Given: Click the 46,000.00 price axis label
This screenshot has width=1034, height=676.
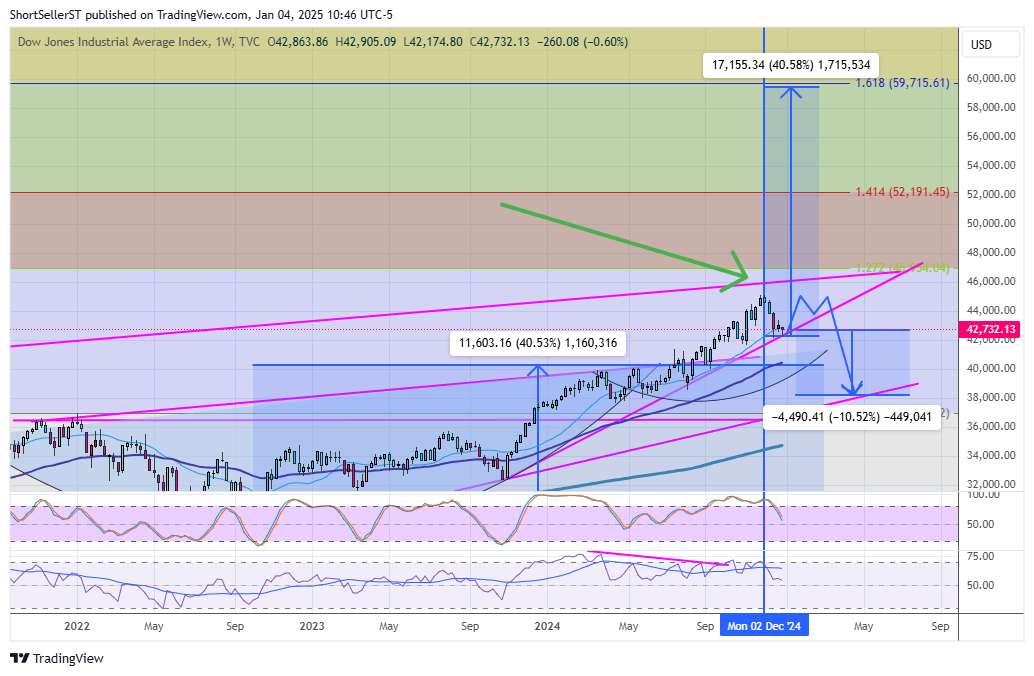Looking at the screenshot, I should coord(990,281).
